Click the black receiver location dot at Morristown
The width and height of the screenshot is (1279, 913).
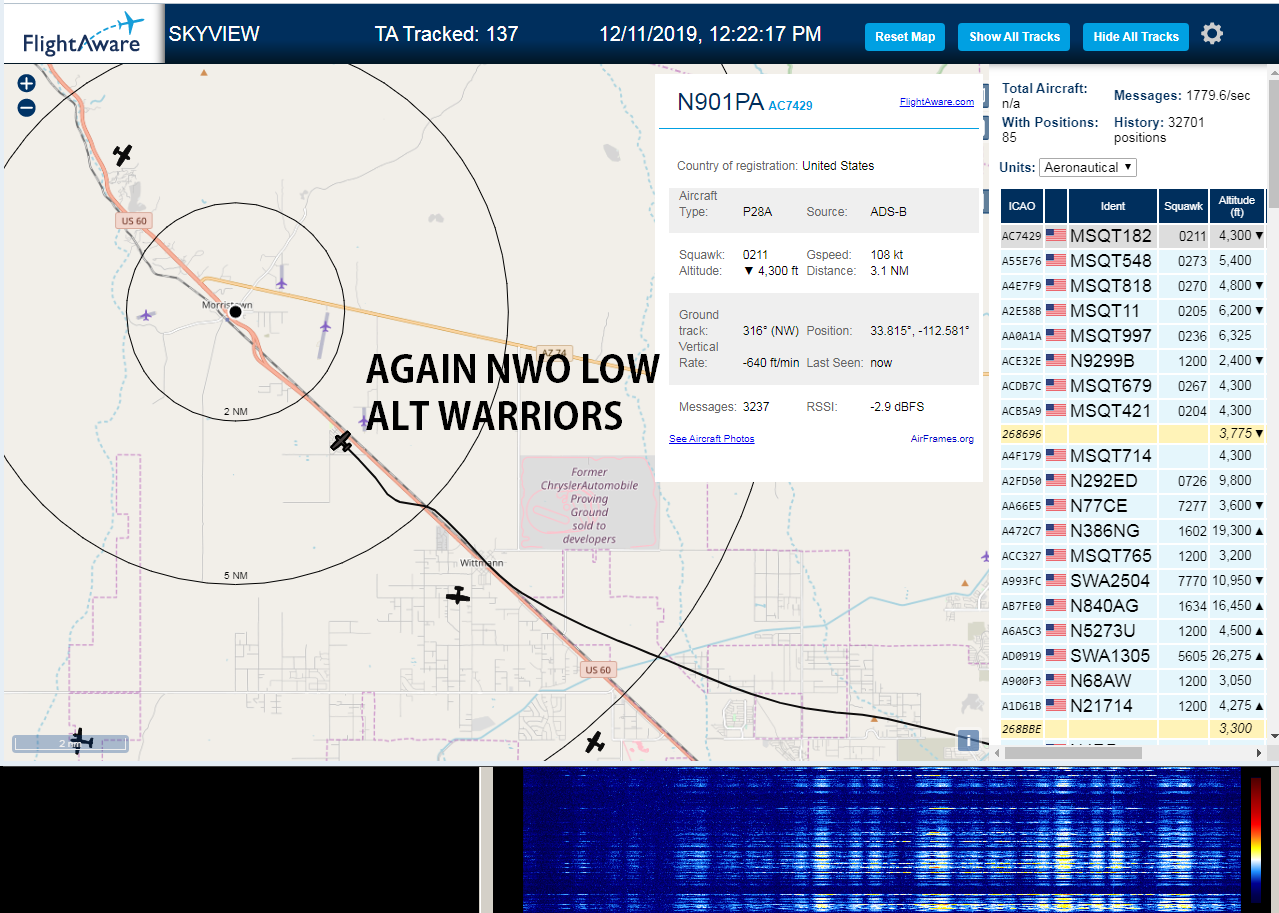236,312
